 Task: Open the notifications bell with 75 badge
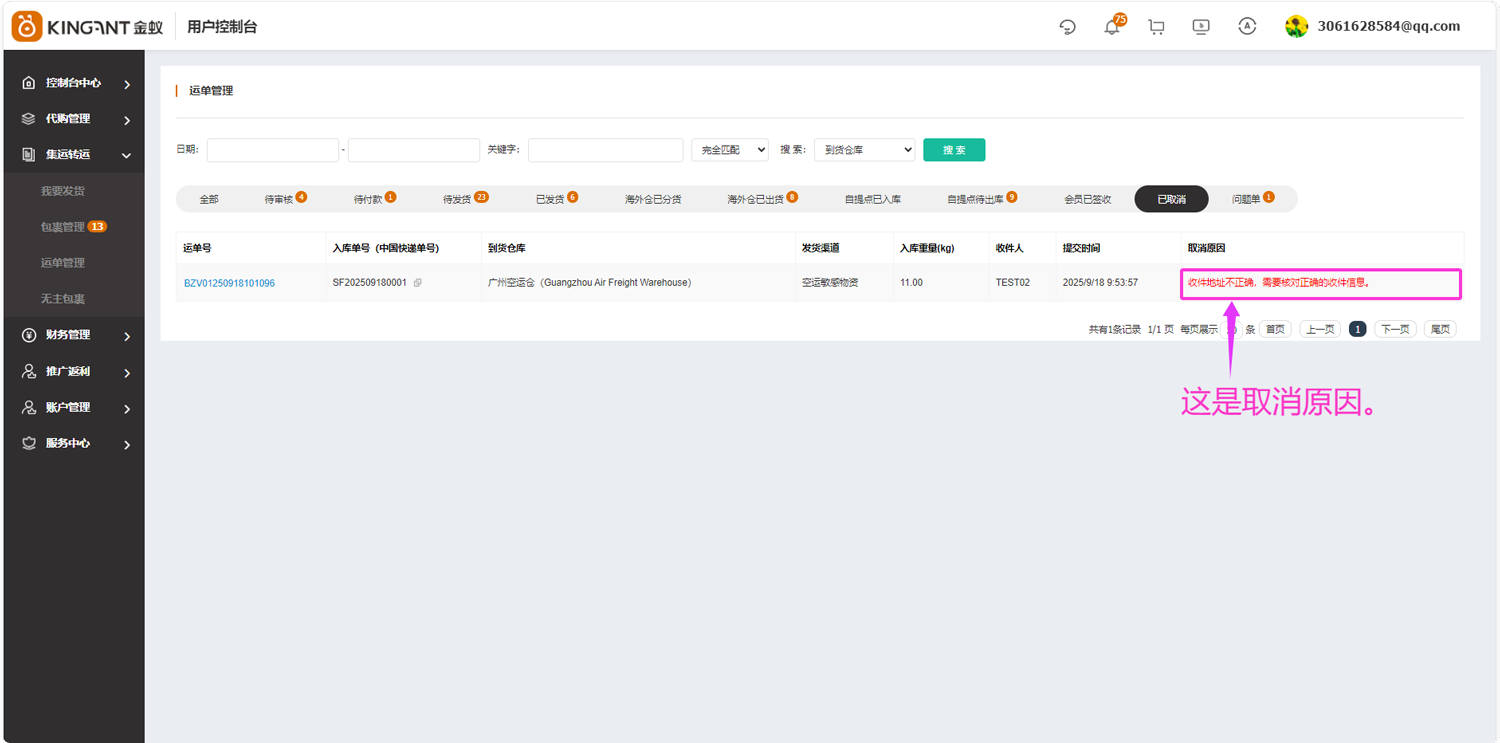click(1111, 27)
